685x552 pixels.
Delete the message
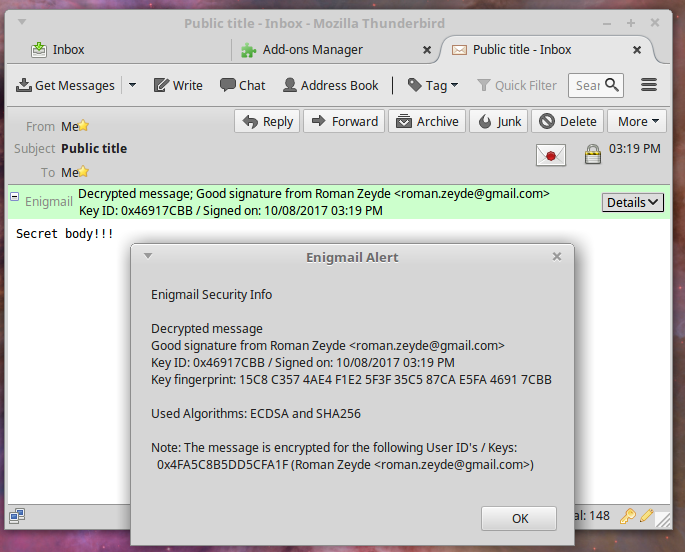[567, 121]
